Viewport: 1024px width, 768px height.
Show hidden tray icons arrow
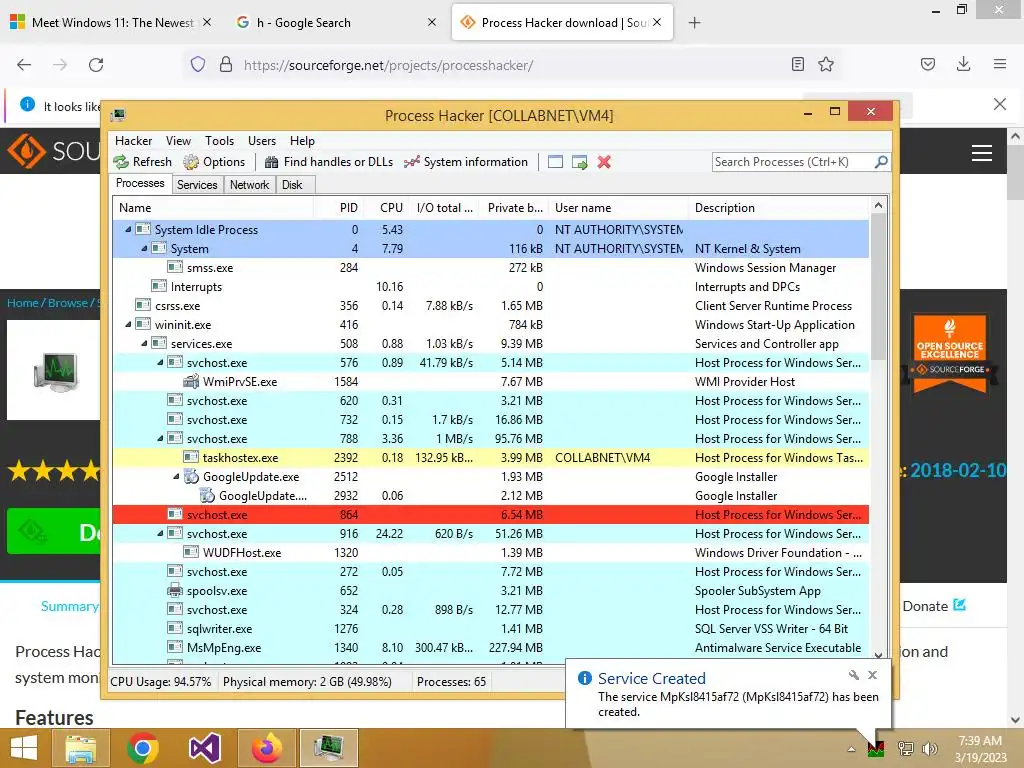click(851, 749)
